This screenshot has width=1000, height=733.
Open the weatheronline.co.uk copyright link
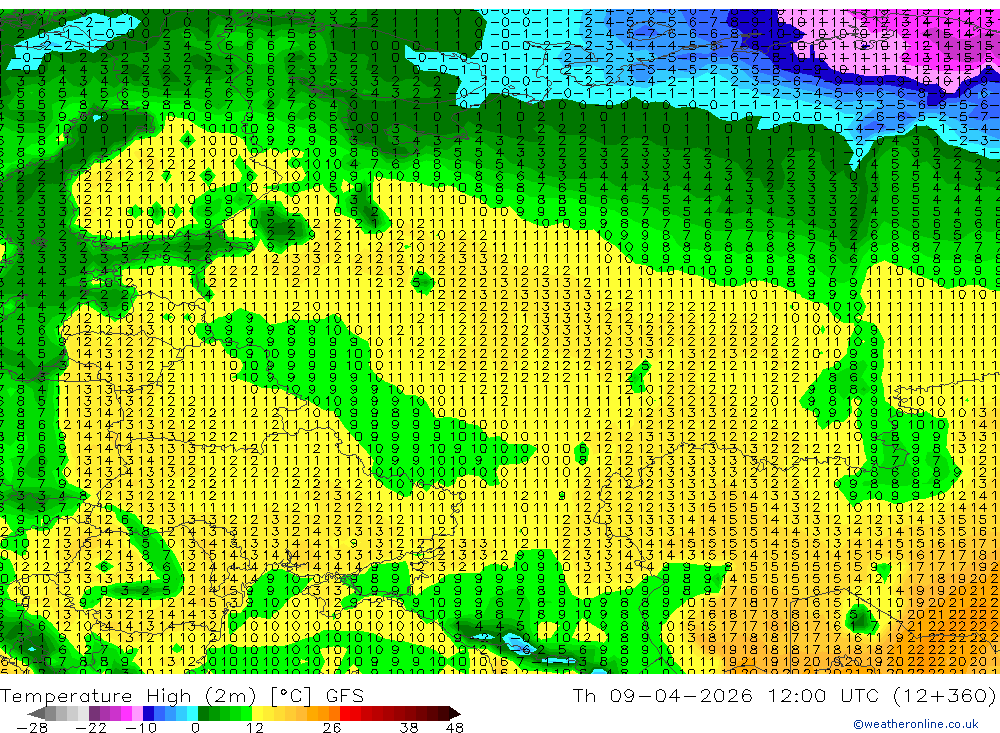tap(915, 723)
